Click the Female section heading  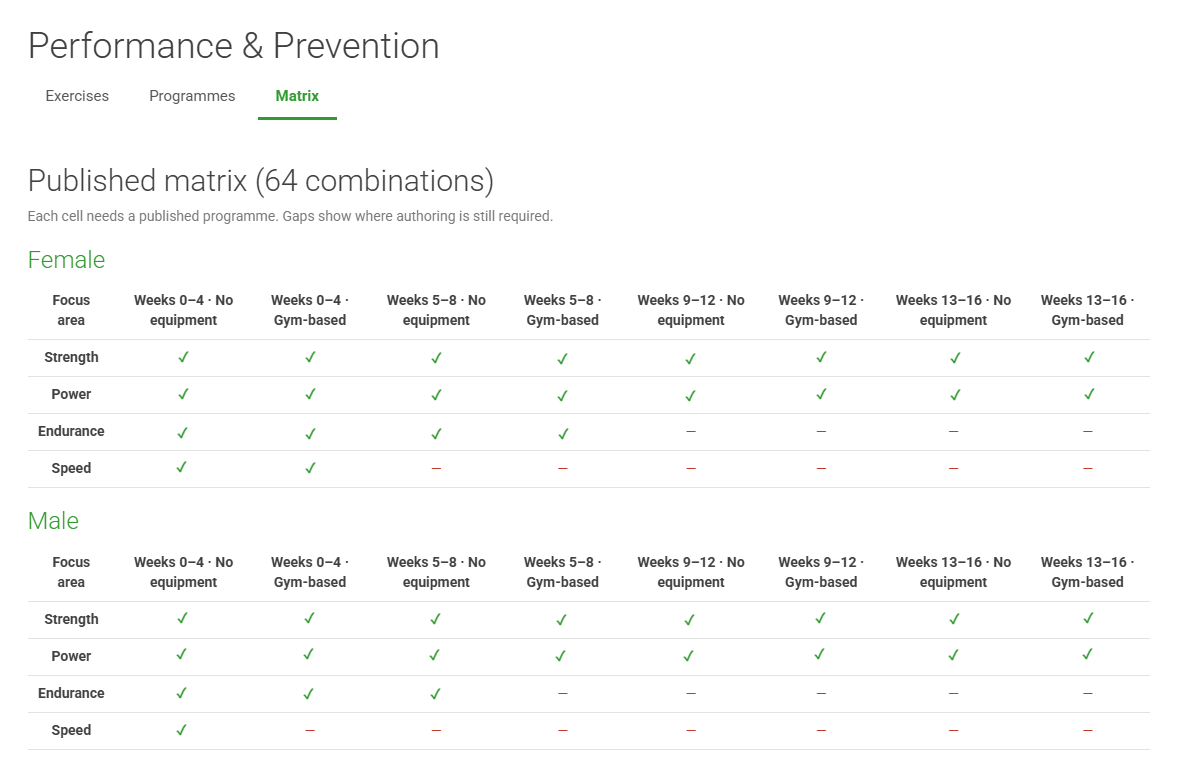(67, 260)
